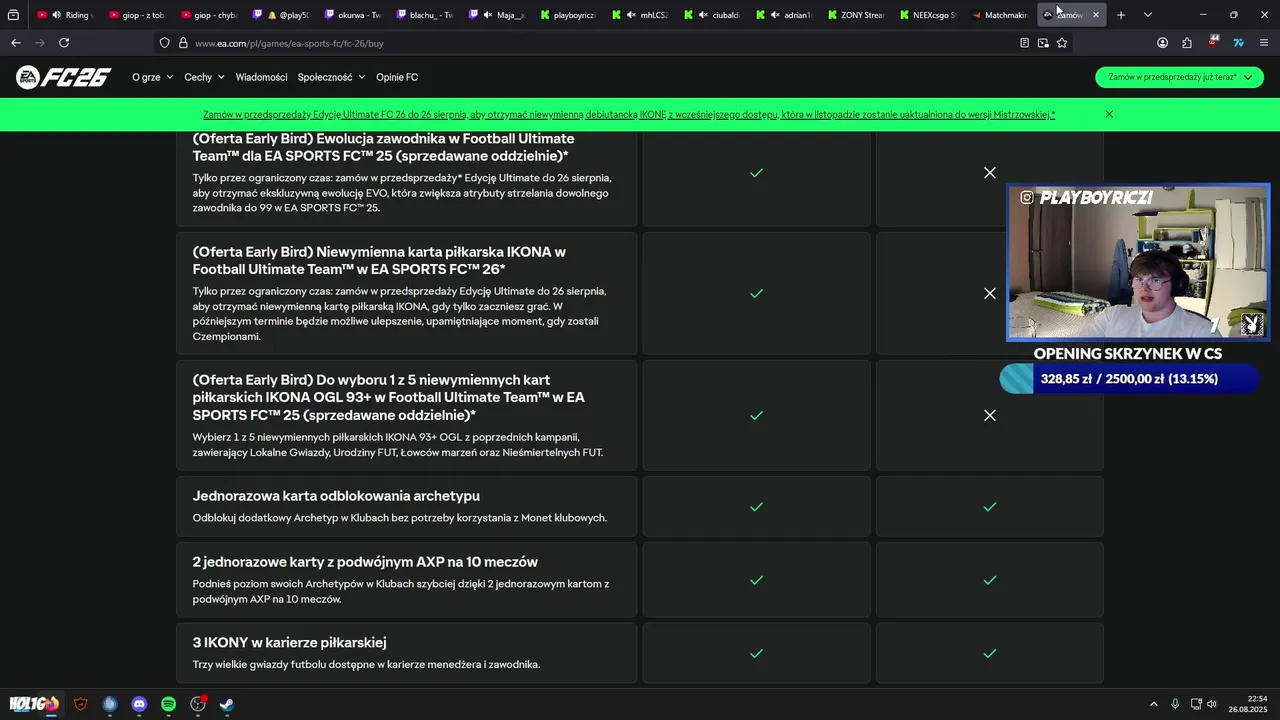Image resolution: width=1280 pixels, height=720 pixels.
Task: Open the browser hamburger menu
Action: (1264, 43)
